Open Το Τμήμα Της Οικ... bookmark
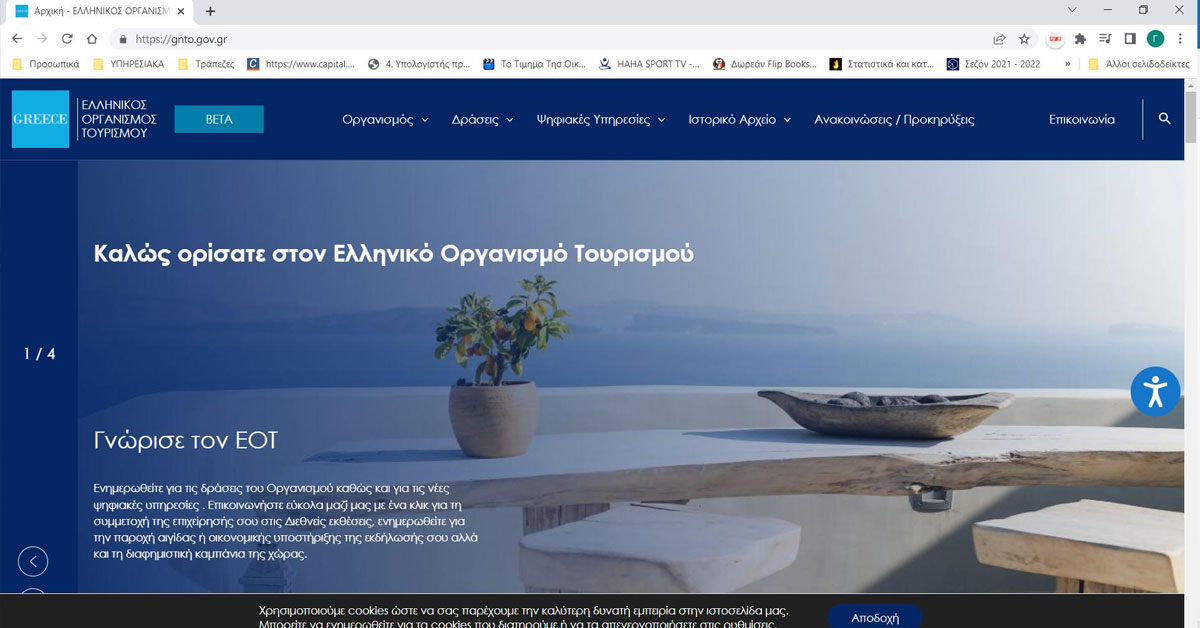1200x628 pixels. coord(535,64)
